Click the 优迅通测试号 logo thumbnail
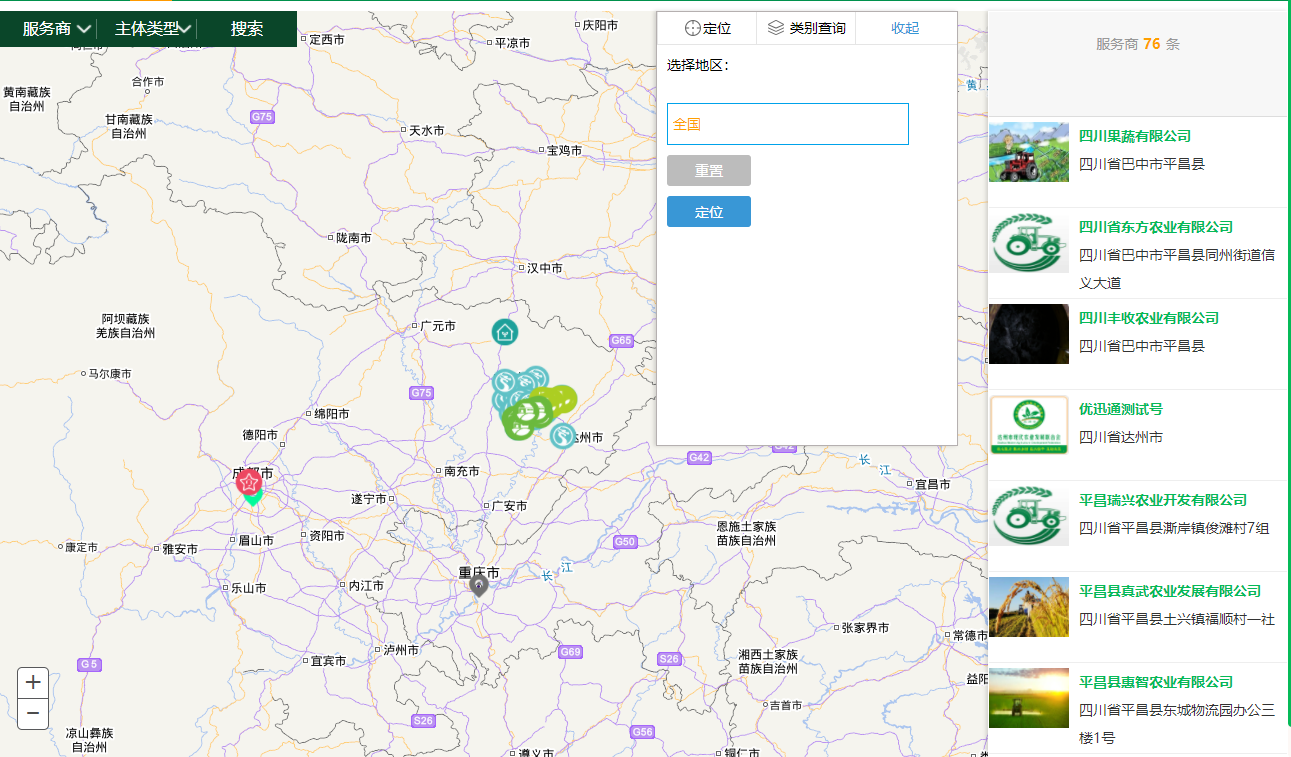The width and height of the screenshot is (1291, 757). click(x=1029, y=425)
